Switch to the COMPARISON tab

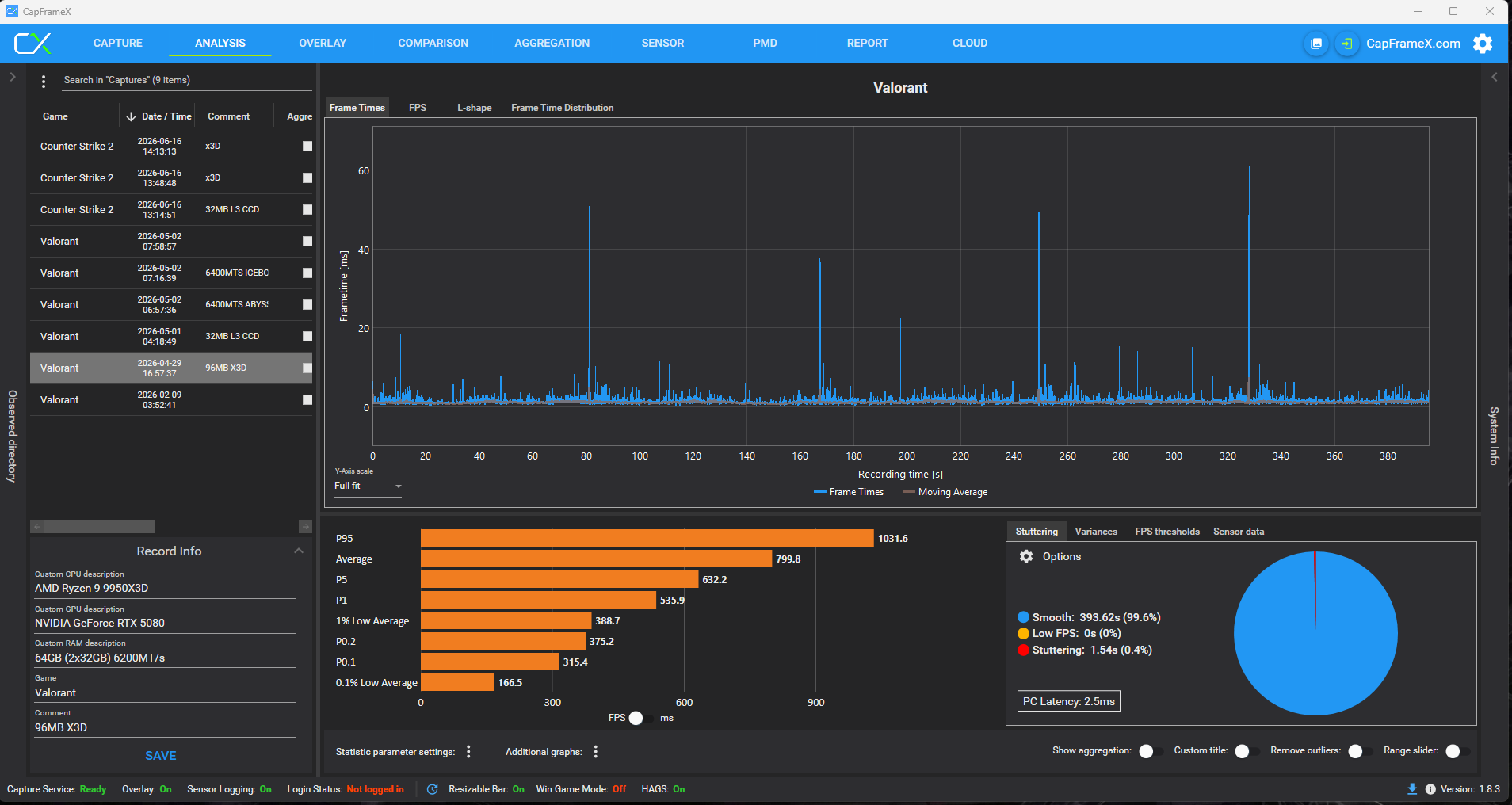pos(433,44)
